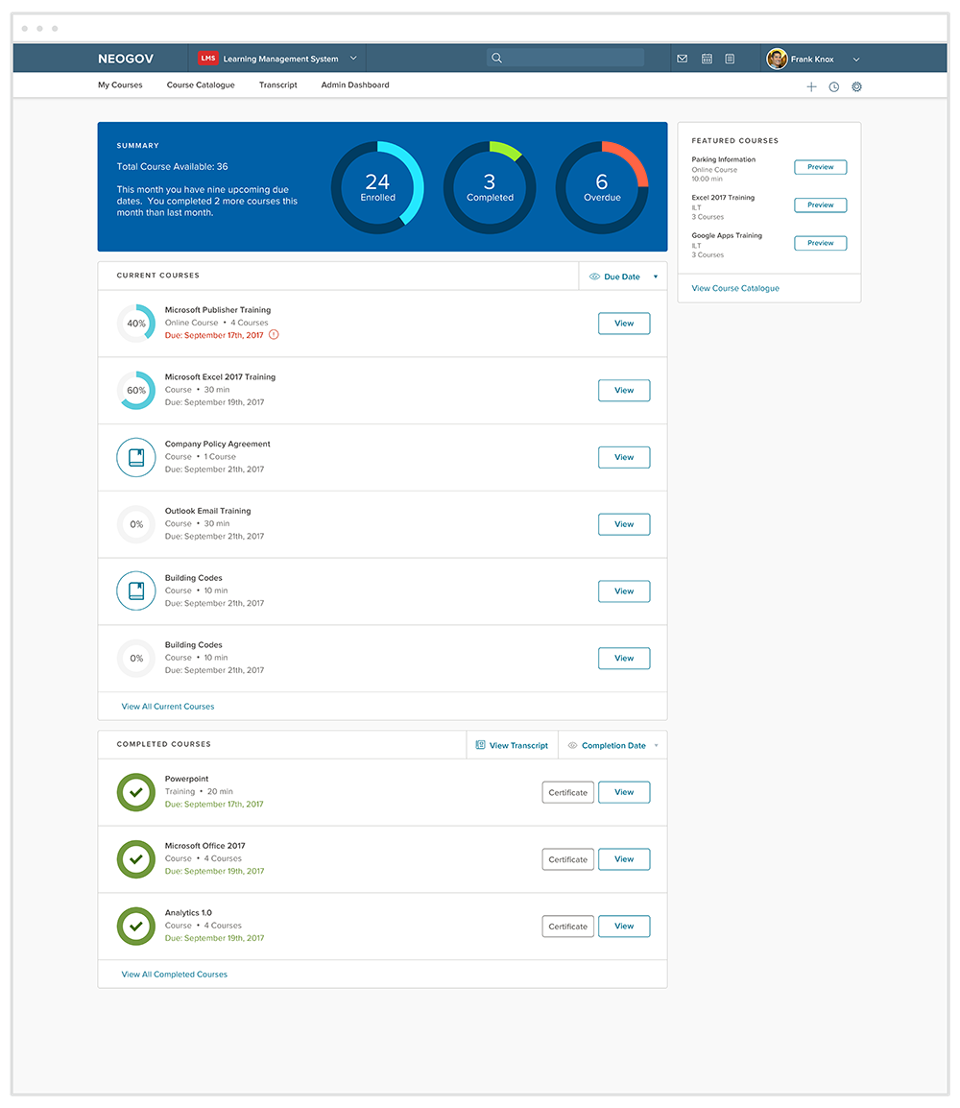The width and height of the screenshot is (960, 1108).
Task: Preview the Parking Information course
Action: coord(820,167)
